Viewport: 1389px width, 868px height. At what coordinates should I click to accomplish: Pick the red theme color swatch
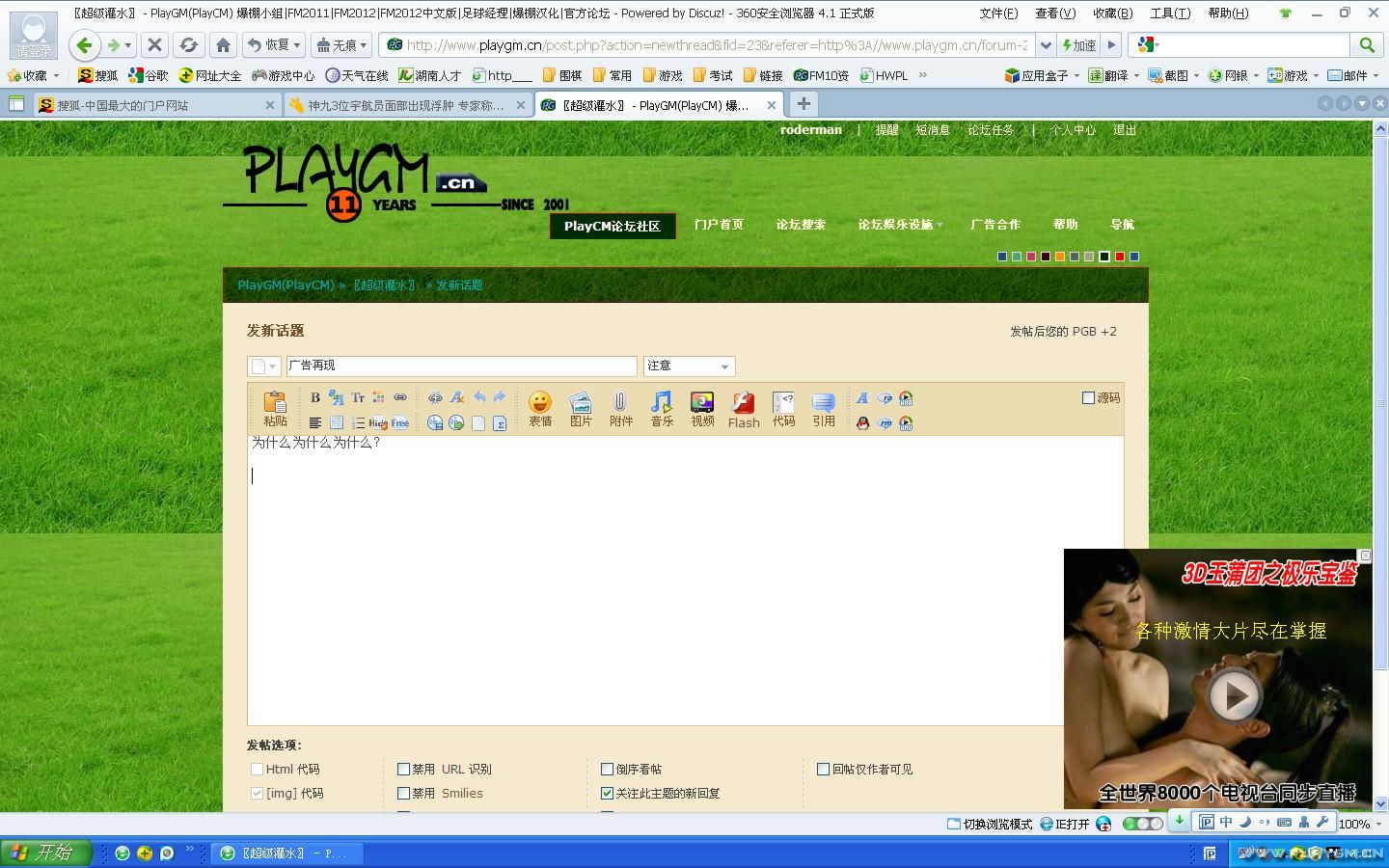coord(1119,257)
